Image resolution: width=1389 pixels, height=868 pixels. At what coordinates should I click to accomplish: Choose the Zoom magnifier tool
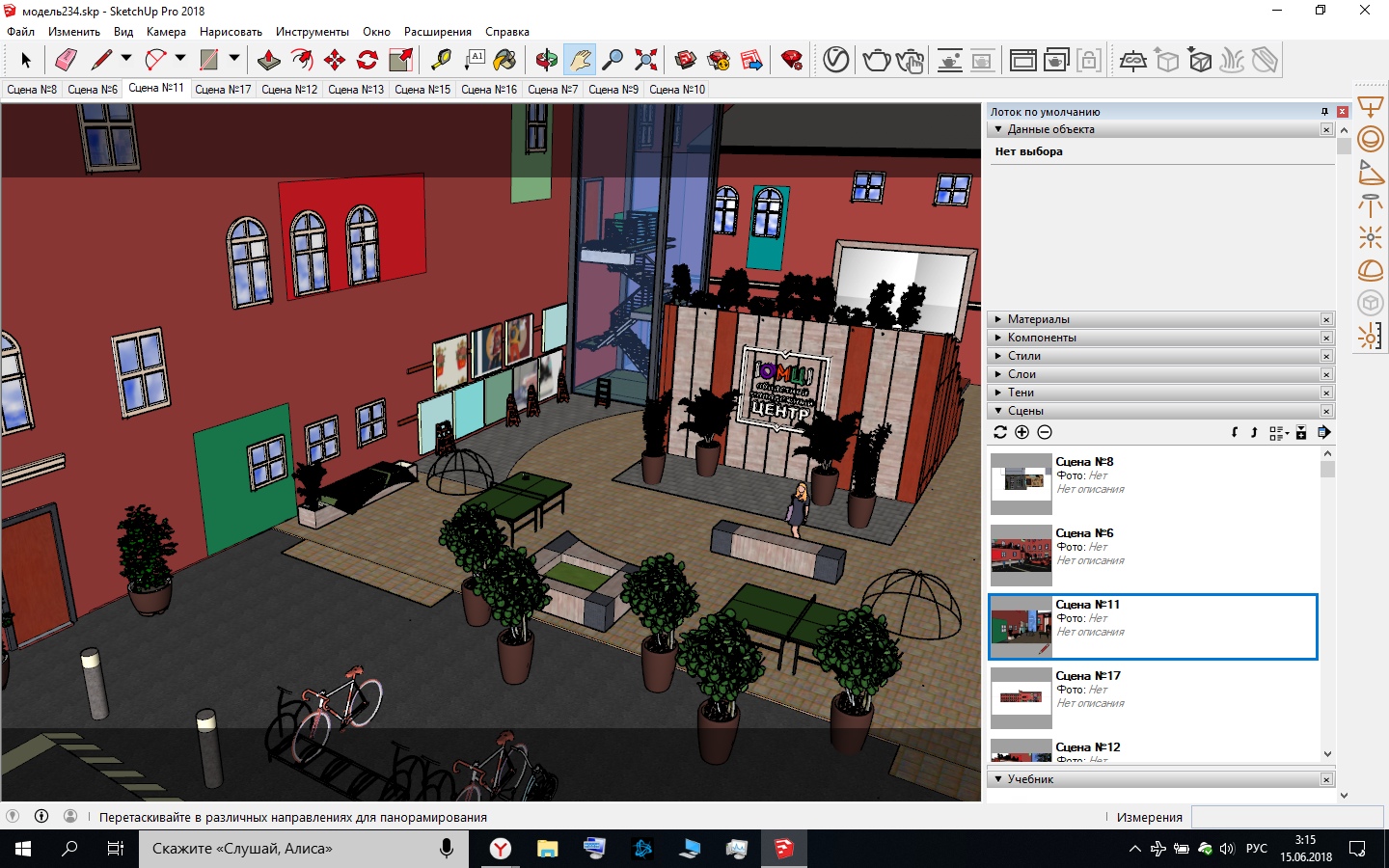(613, 60)
